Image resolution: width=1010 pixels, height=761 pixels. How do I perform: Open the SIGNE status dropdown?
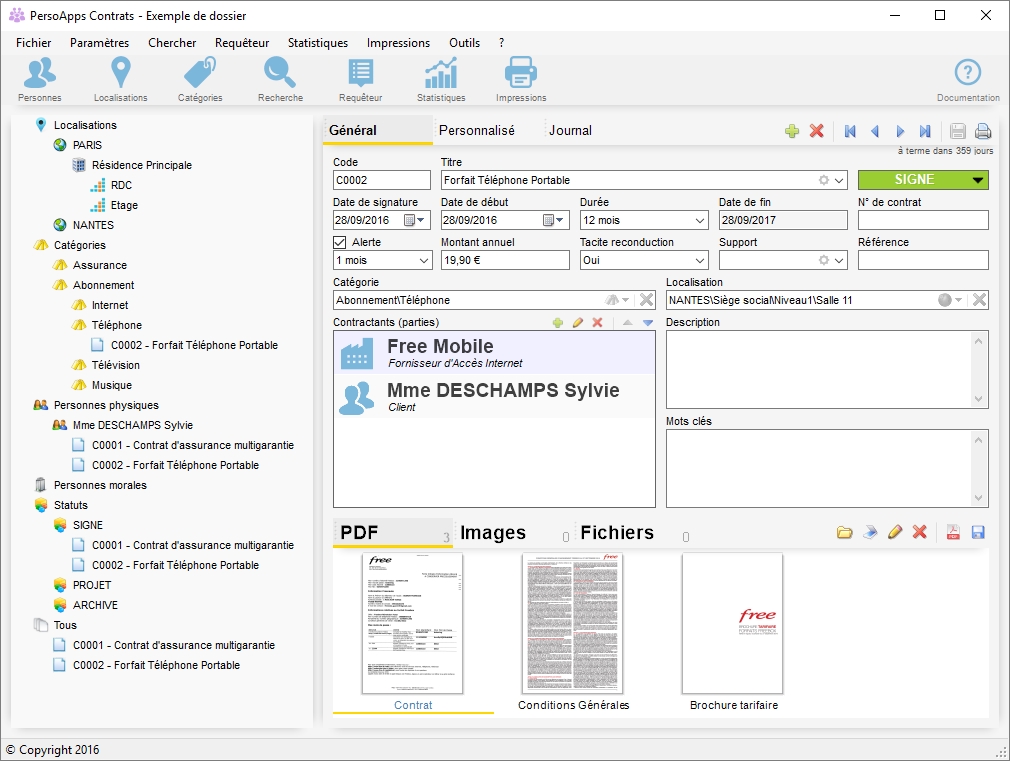coord(977,180)
